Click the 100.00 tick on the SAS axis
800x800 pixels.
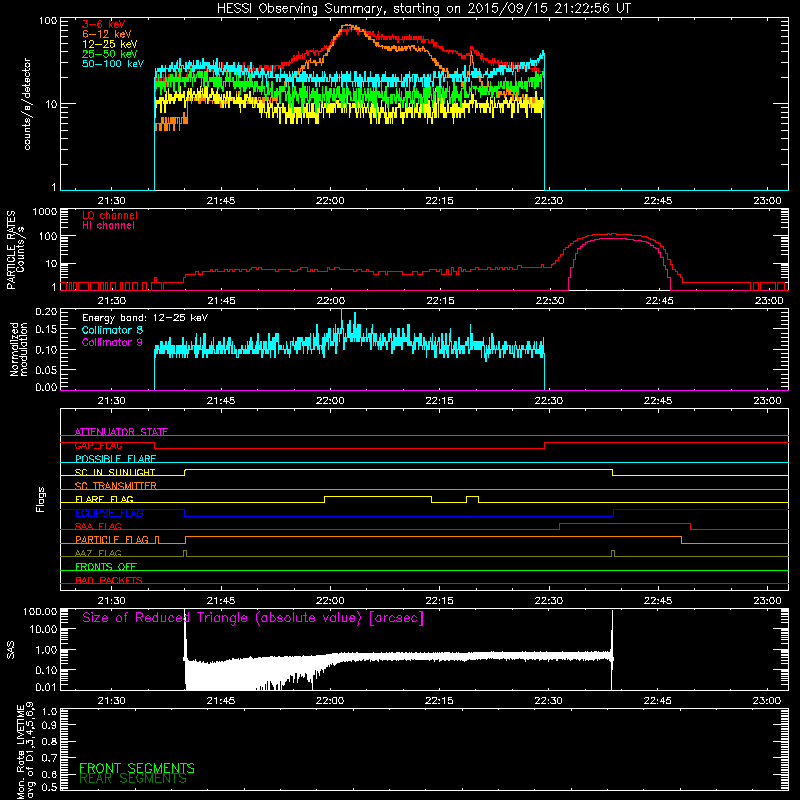[40, 611]
